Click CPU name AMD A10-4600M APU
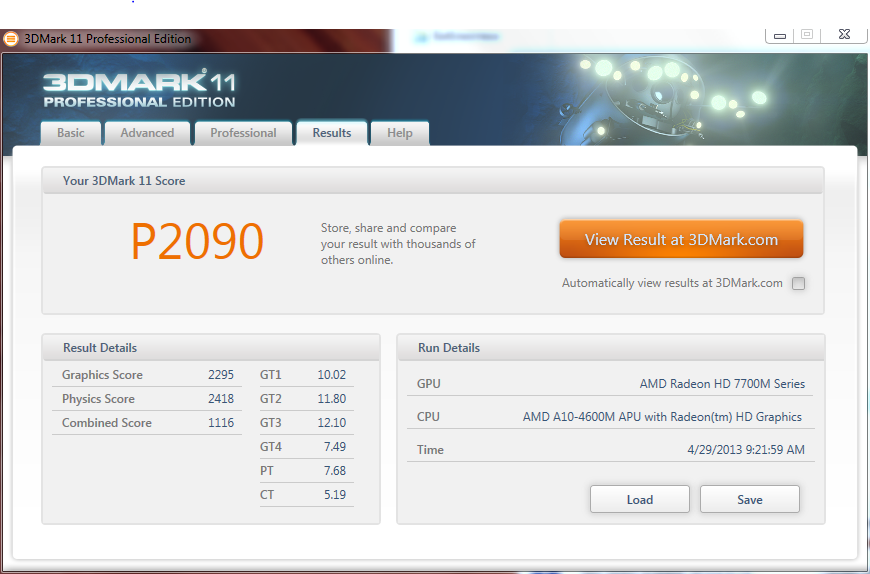This screenshot has height=574, width=870. tap(662, 416)
